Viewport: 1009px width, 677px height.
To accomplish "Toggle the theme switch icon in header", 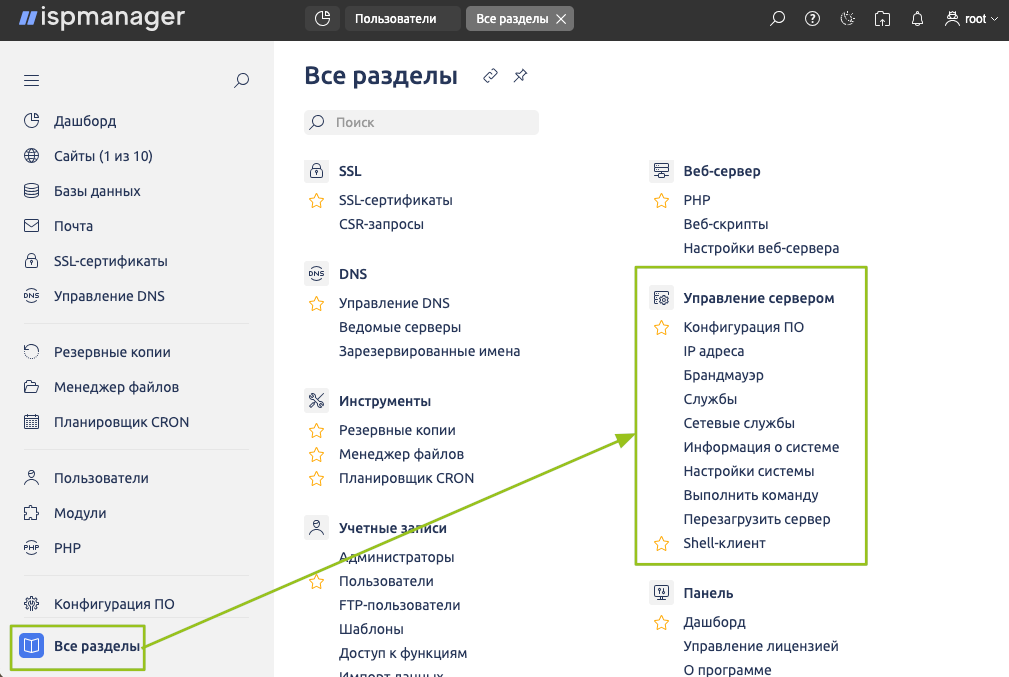I will pos(848,19).
